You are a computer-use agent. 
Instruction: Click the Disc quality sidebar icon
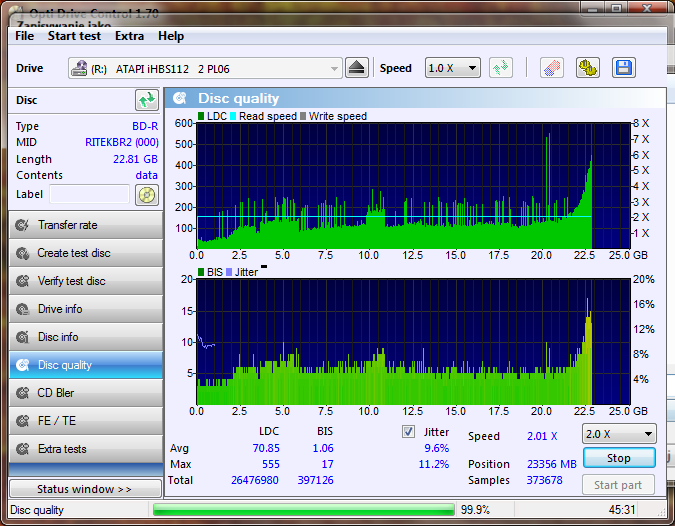pos(22,365)
